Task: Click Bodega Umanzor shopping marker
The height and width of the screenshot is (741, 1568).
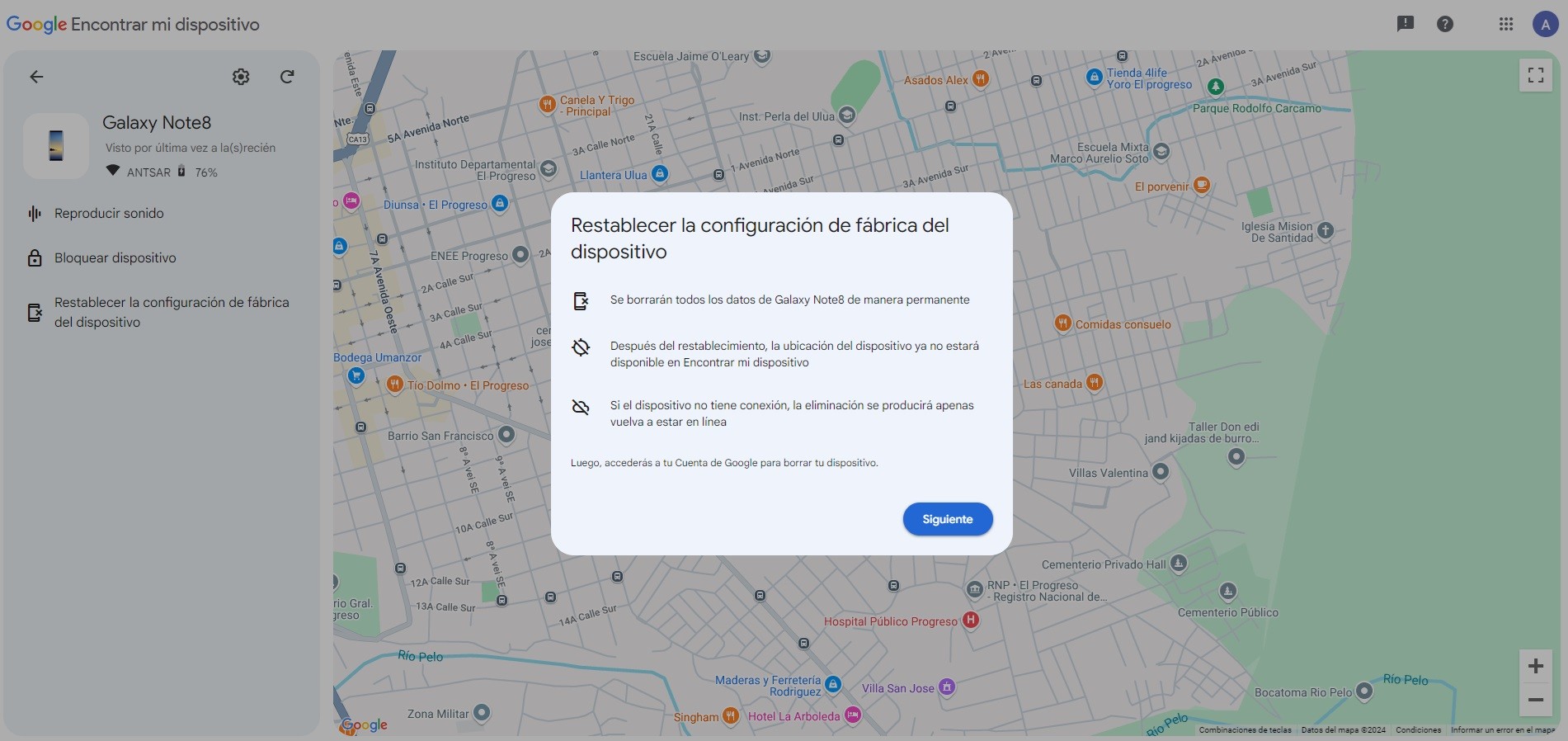Action: click(x=356, y=376)
